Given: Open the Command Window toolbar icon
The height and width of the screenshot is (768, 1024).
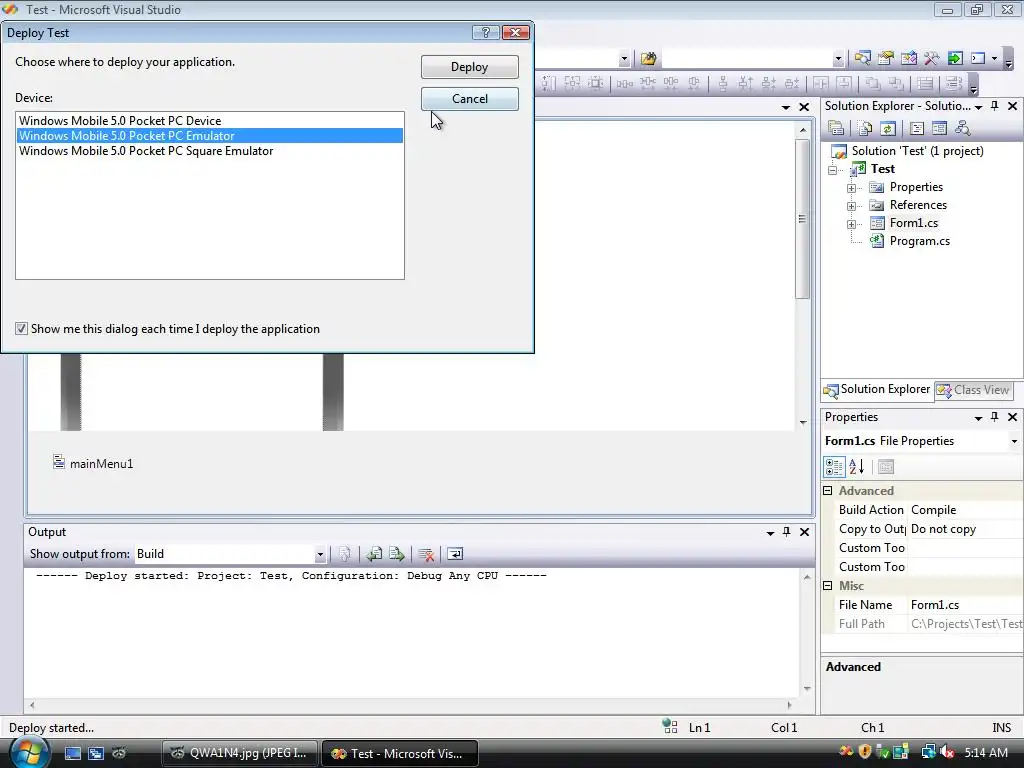Looking at the screenshot, I should tap(978, 59).
